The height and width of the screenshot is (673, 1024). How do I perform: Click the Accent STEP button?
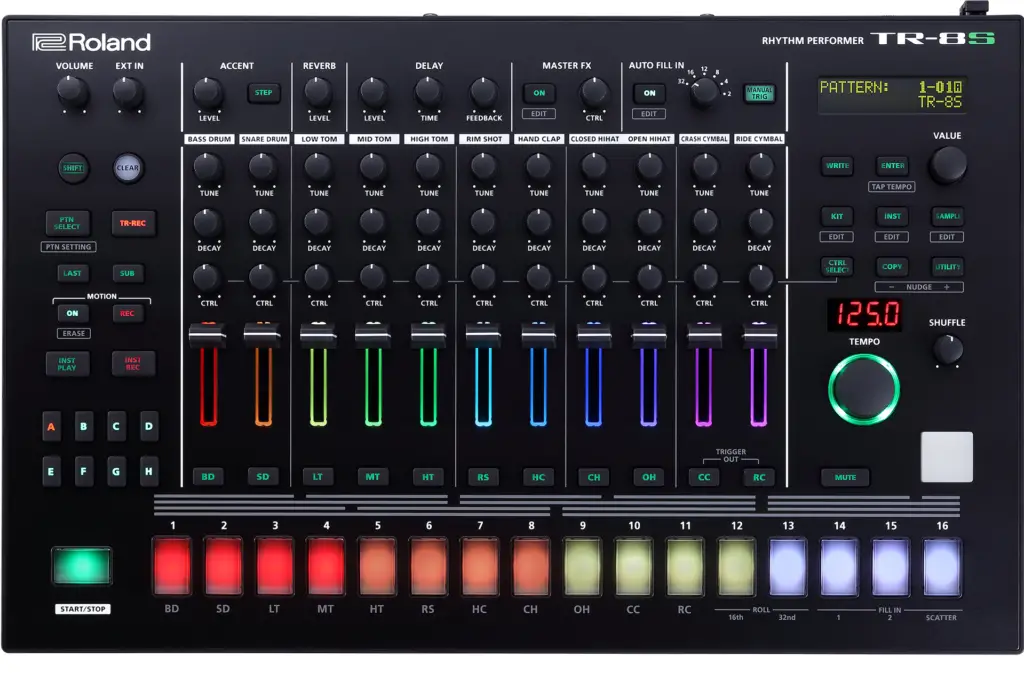pos(263,93)
